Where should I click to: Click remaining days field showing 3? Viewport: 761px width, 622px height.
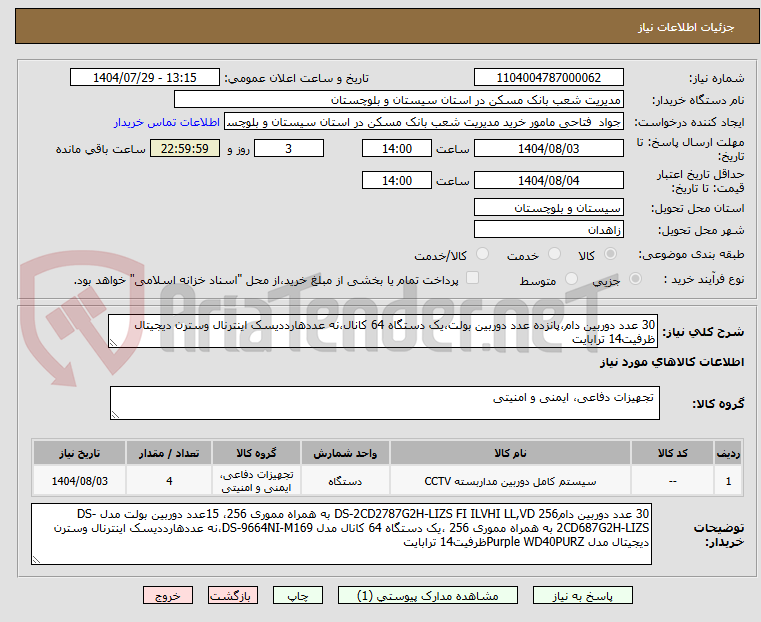tap(289, 148)
